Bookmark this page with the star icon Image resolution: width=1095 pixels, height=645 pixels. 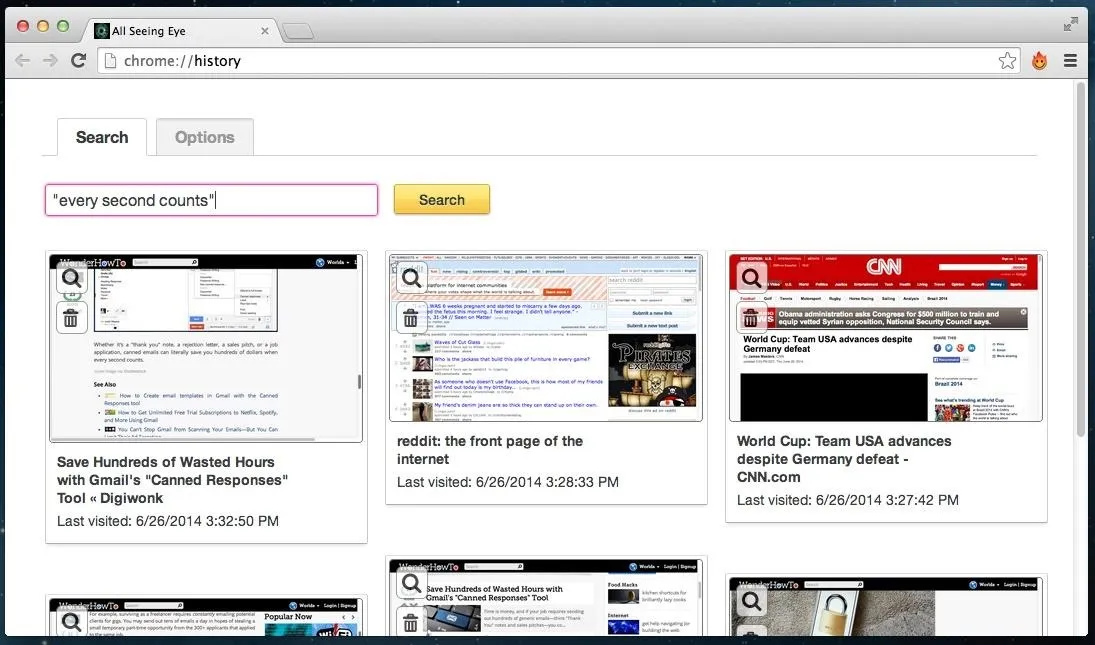tap(1007, 61)
